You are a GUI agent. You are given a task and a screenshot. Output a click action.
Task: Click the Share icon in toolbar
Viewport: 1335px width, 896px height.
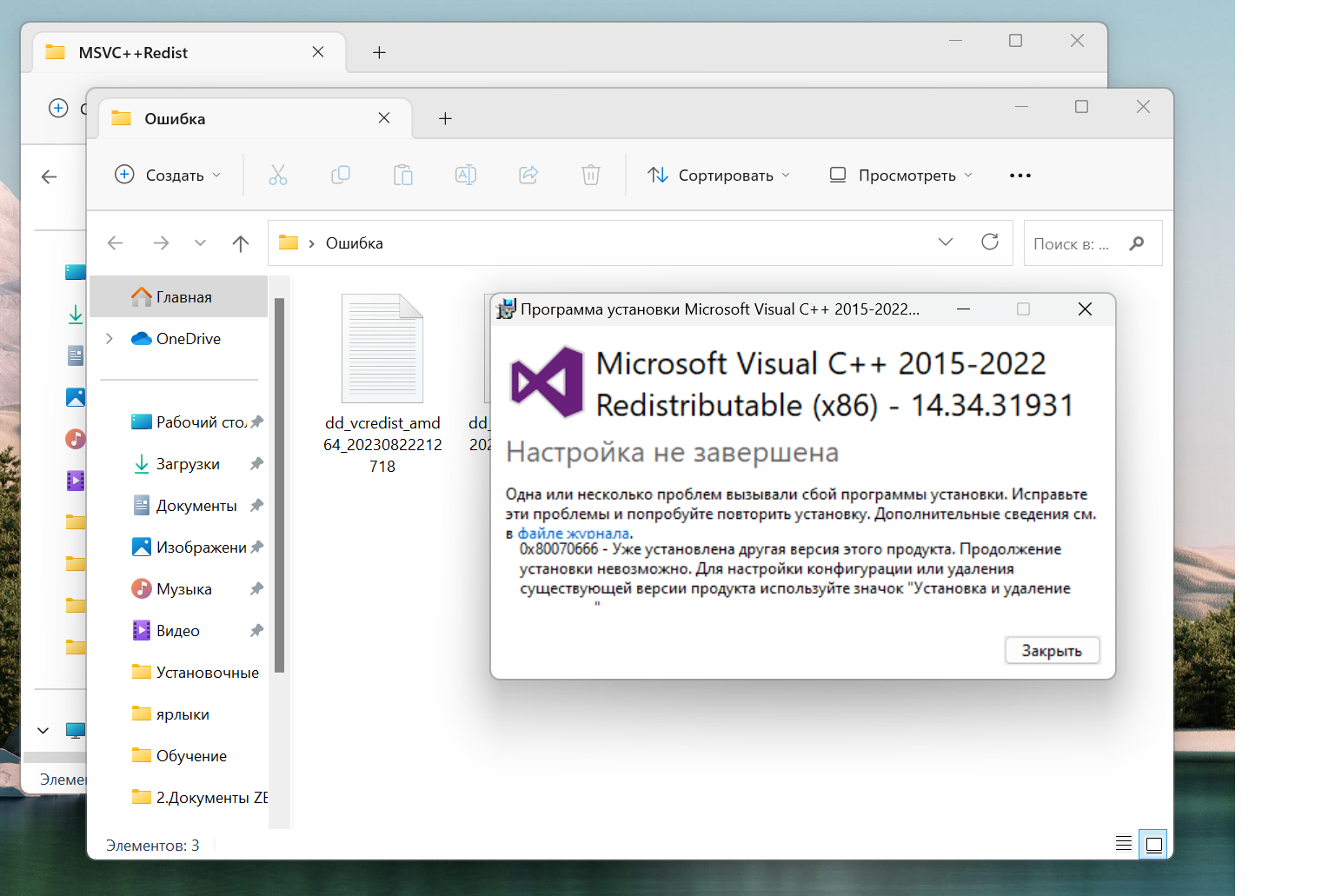[x=528, y=176]
